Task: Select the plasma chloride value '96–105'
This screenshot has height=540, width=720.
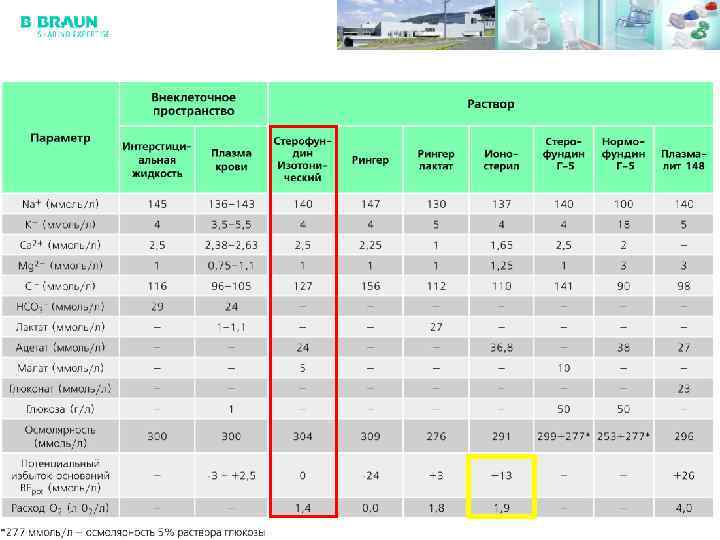Action: tap(231, 286)
